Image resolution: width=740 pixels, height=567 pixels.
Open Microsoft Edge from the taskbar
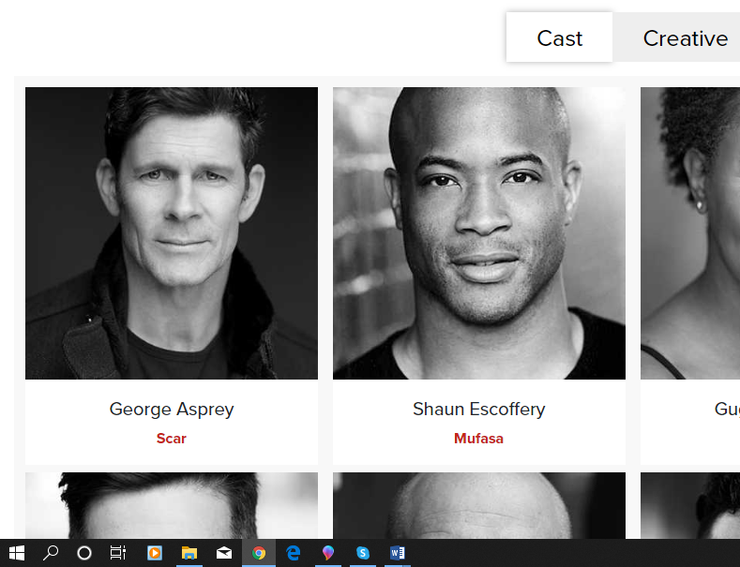coord(293,552)
